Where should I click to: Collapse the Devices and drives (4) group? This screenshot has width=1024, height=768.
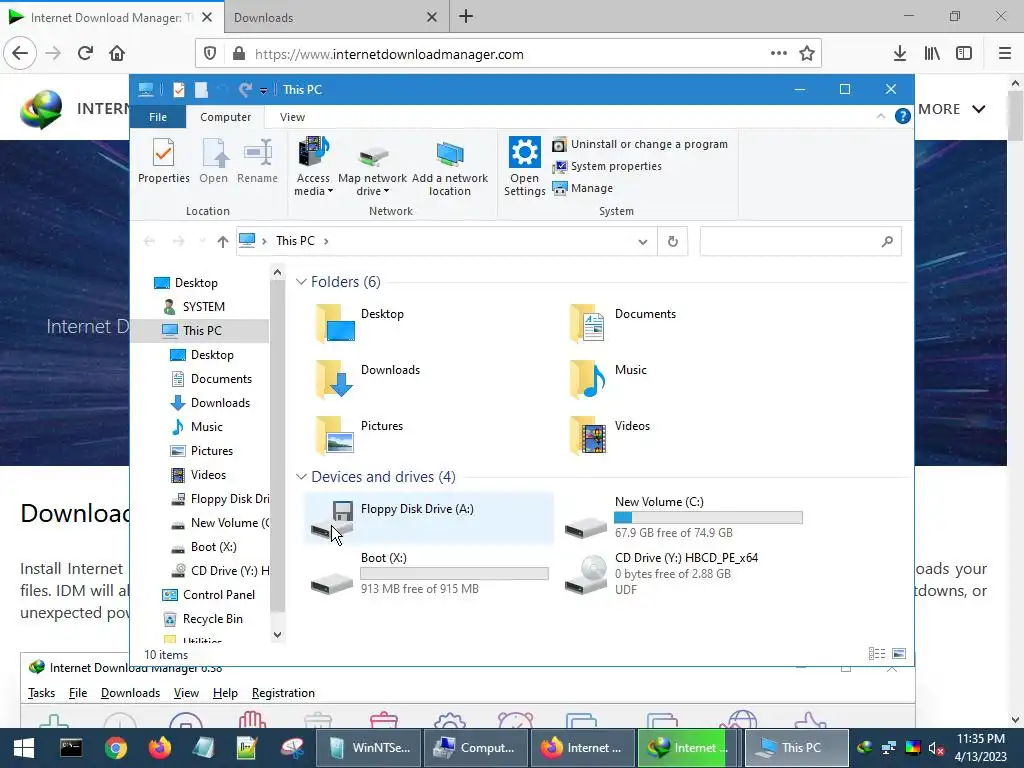tap(301, 477)
